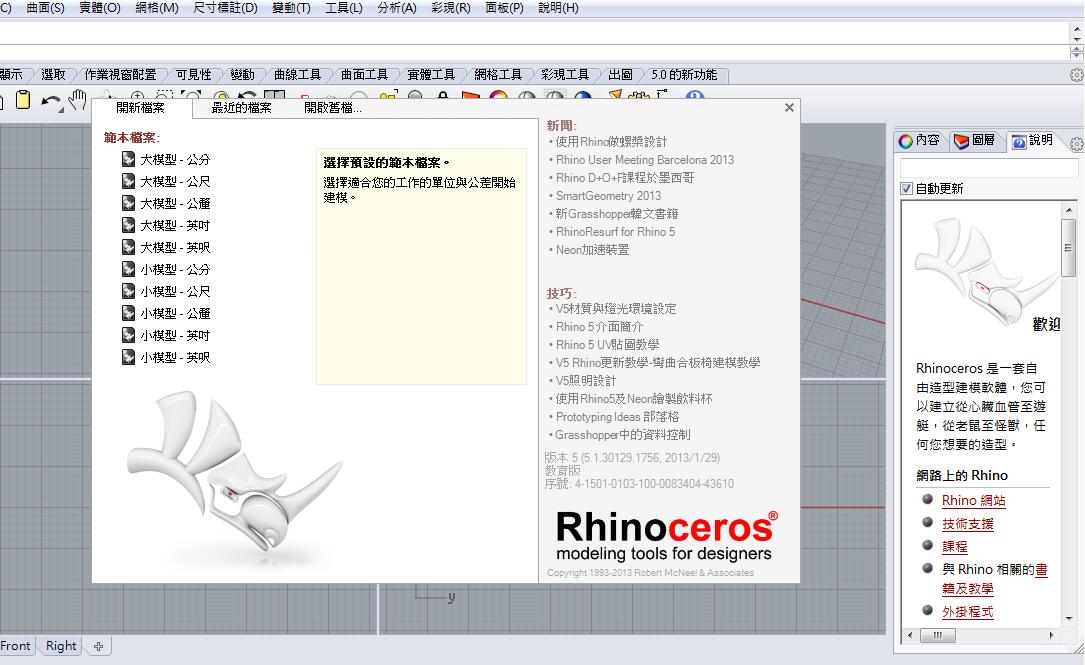The image size is (1085, 665).
Task: Switch to the 實體工具 toolbar tab
Action: coord(430,75)
